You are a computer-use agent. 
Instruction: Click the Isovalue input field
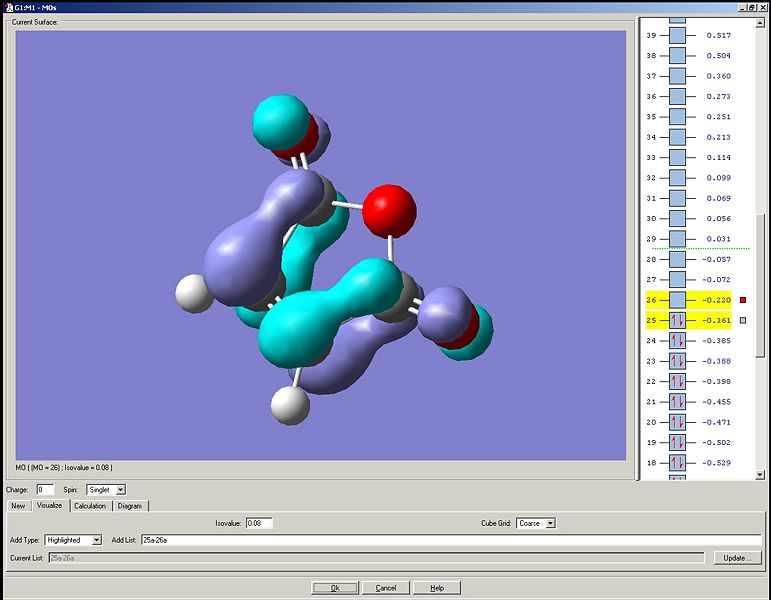tap(259, 523)
